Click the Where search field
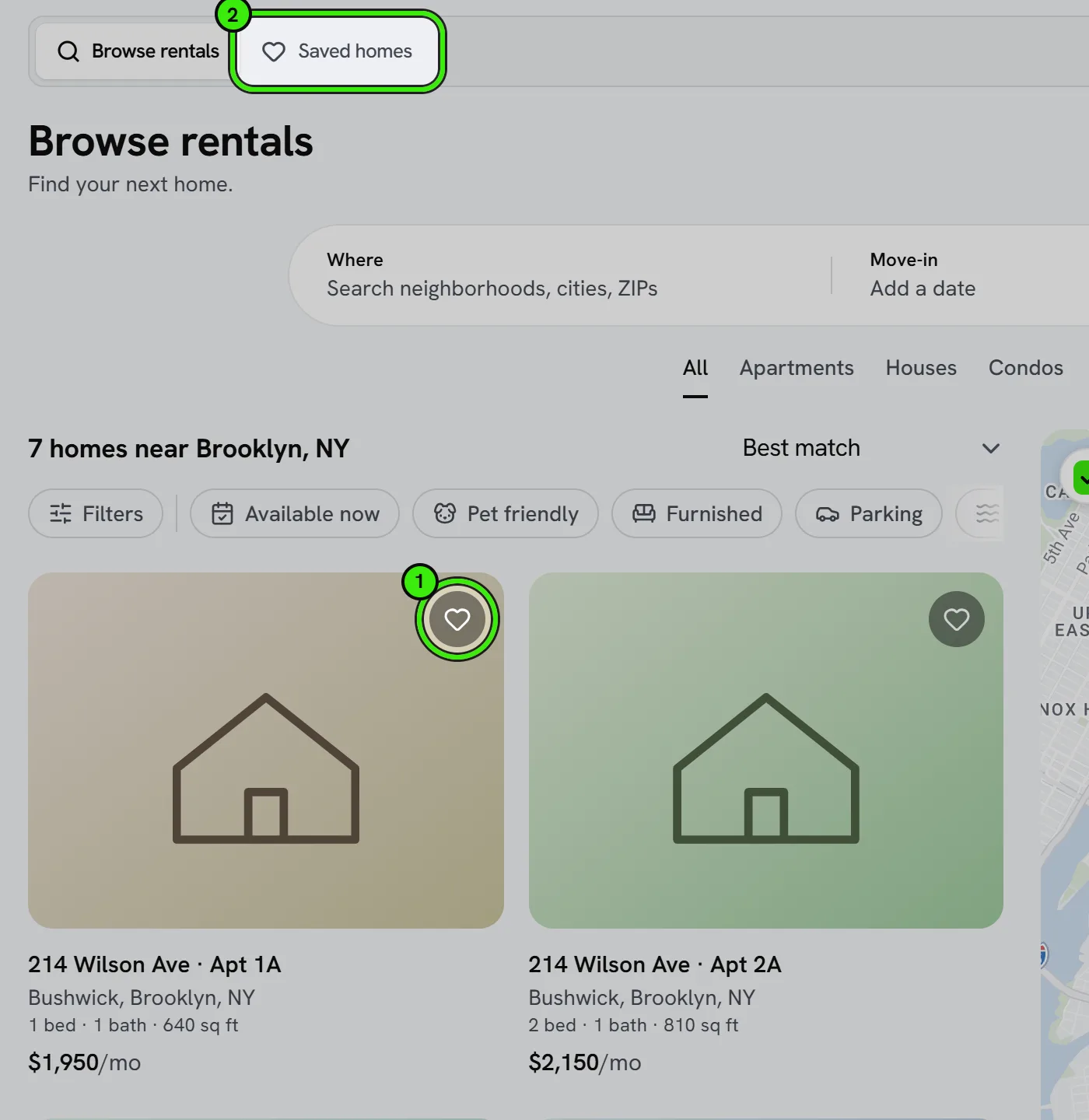 (x=560, y=275)
